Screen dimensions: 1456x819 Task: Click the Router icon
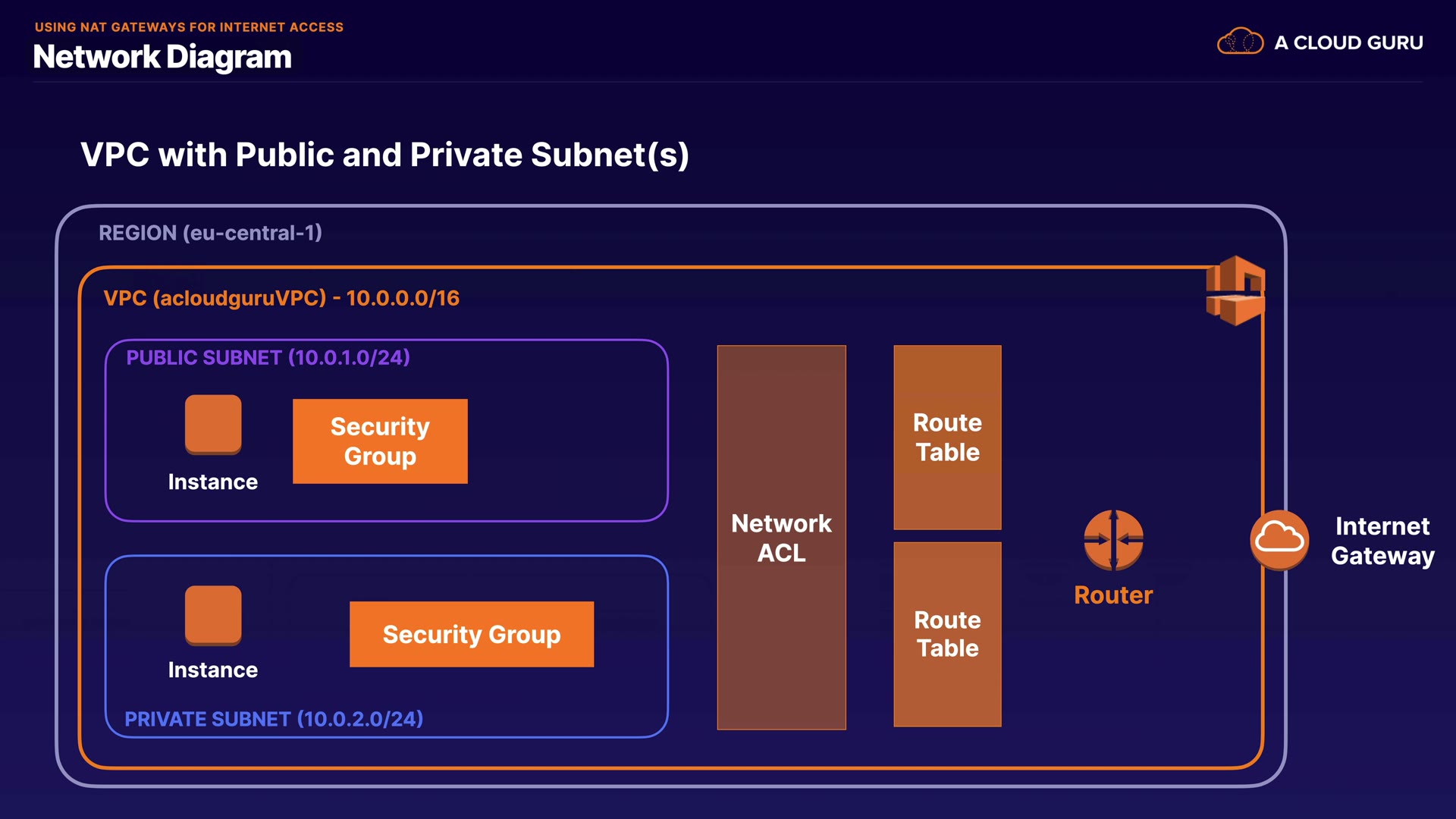[1113, 540]
